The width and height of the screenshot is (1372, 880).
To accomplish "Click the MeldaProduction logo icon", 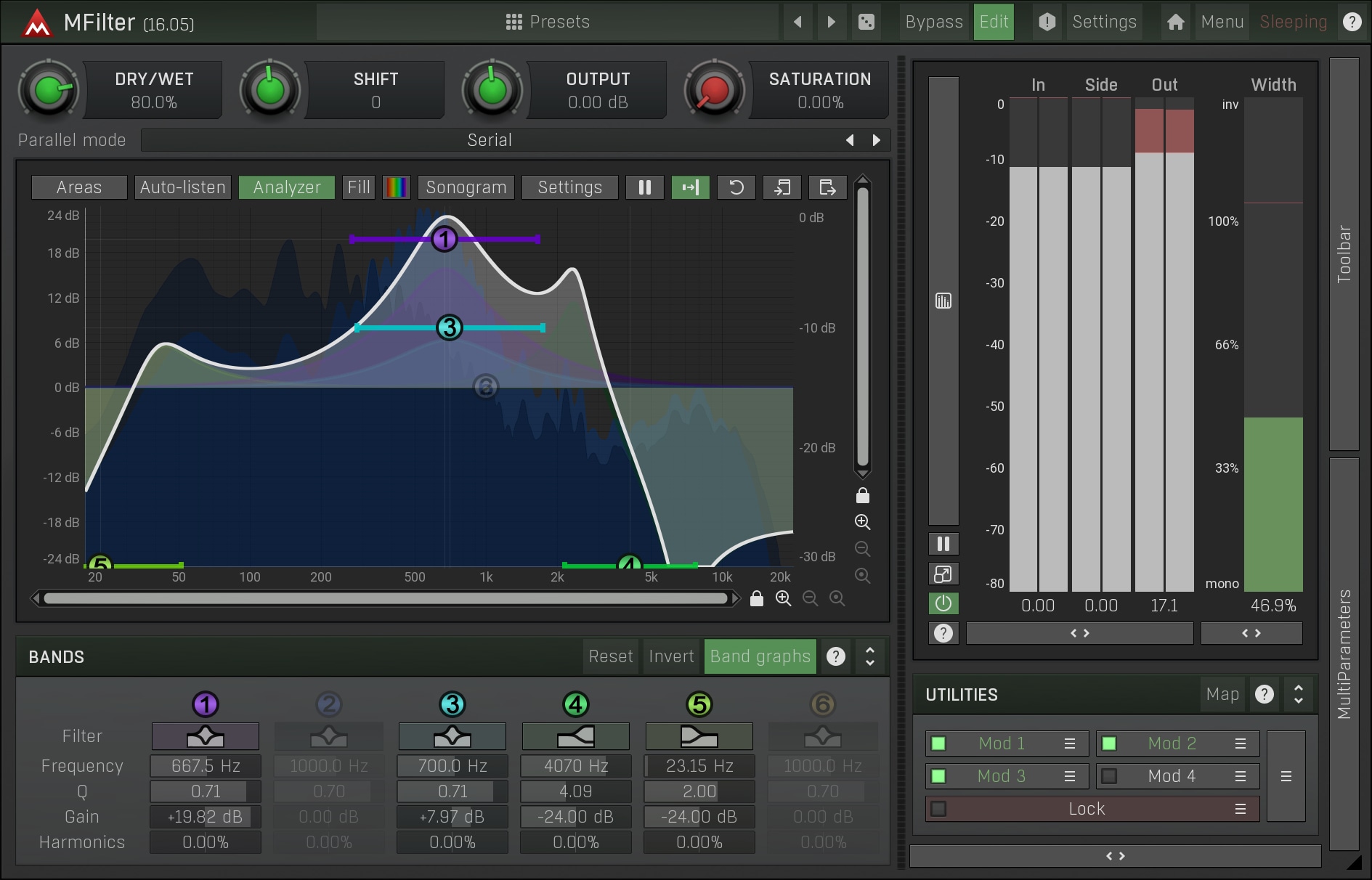I will (37, 23).
